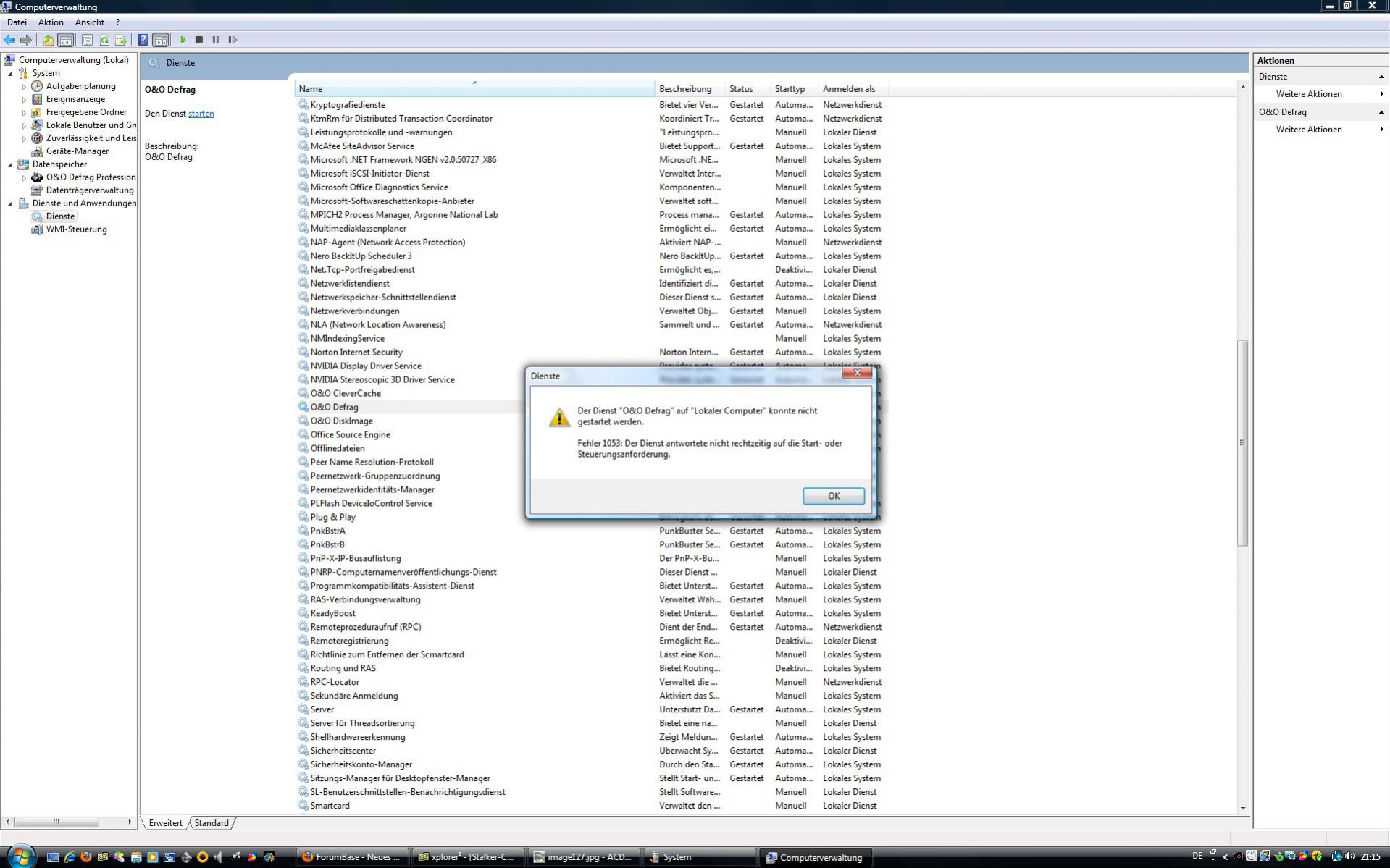This screenshot has width=1390, height=868.
Task: Close the Dienste error dialog with X
Action: pos(857,373)
